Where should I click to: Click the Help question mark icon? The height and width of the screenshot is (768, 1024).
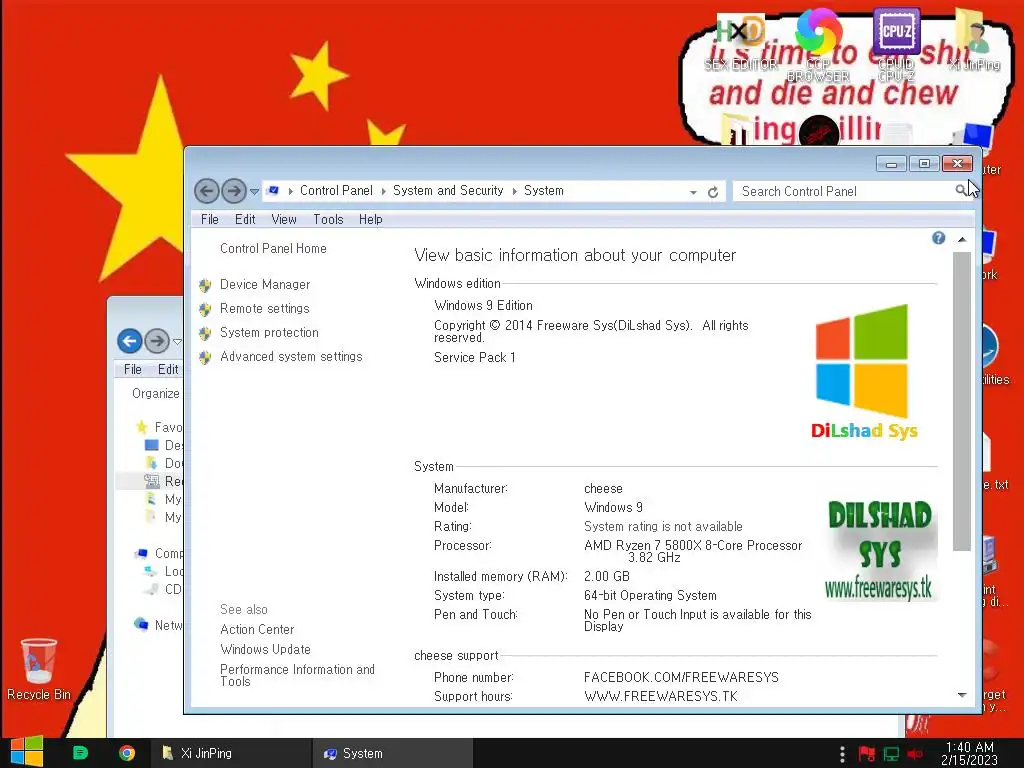coord(938,238)
